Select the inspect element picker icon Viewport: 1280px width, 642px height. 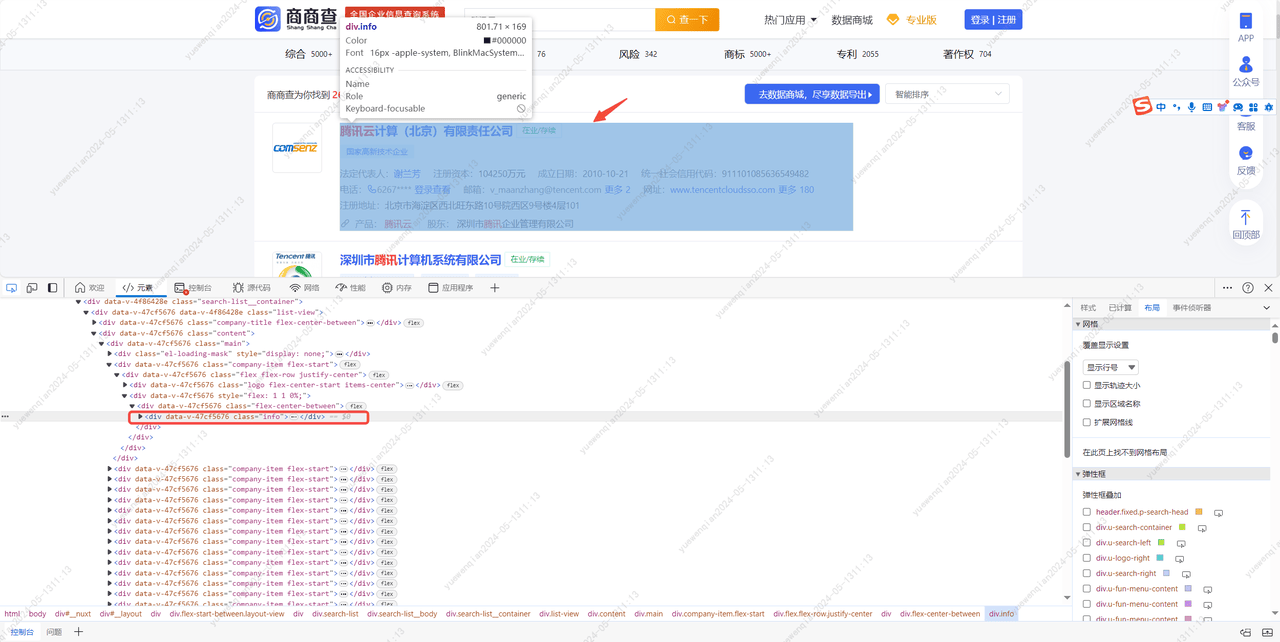pos(12,287)
